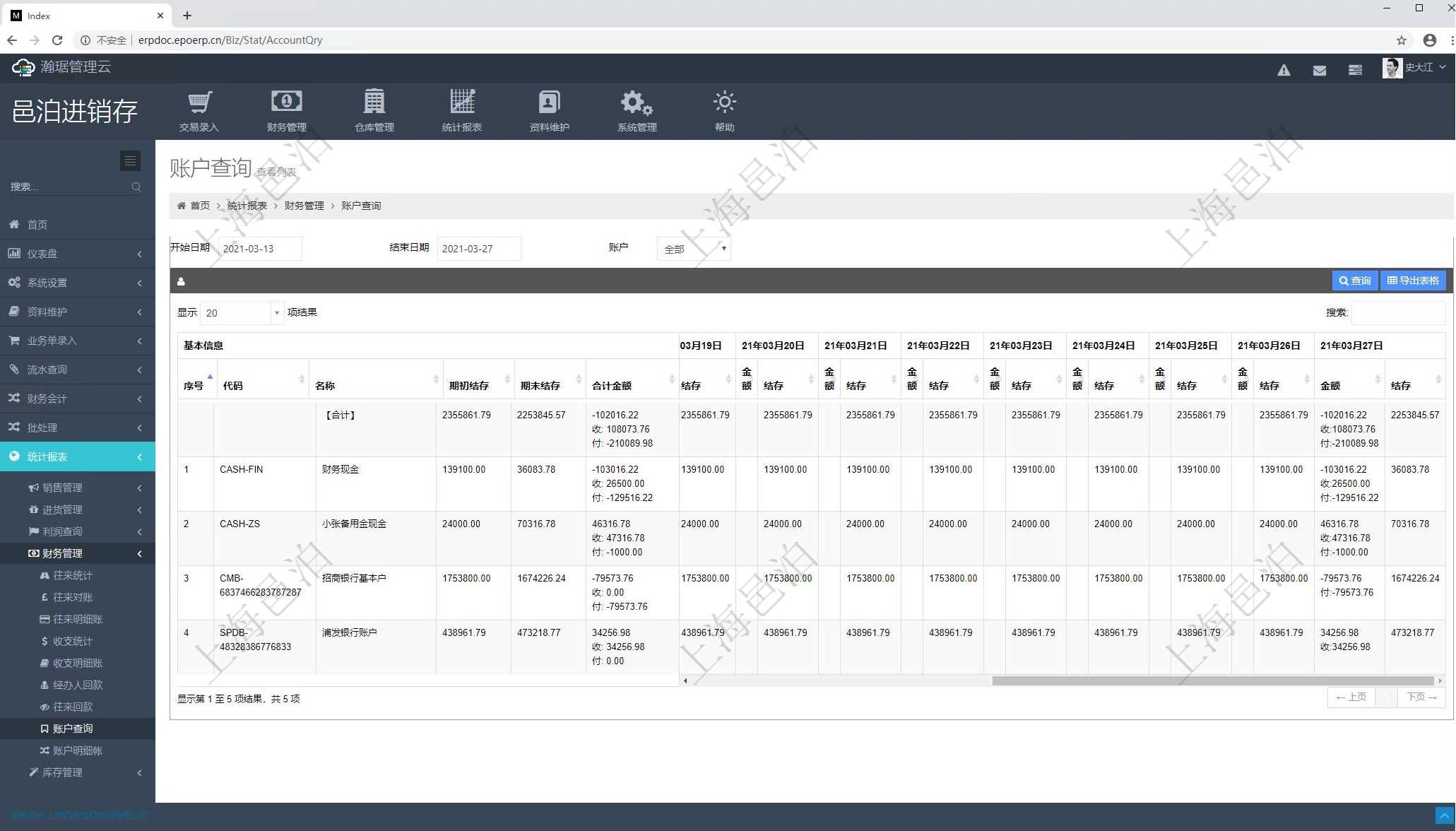Click the table's horizontal scrollbar thumb
The width and height of the screenshot is (1456, 831).
pos(1212,681)
